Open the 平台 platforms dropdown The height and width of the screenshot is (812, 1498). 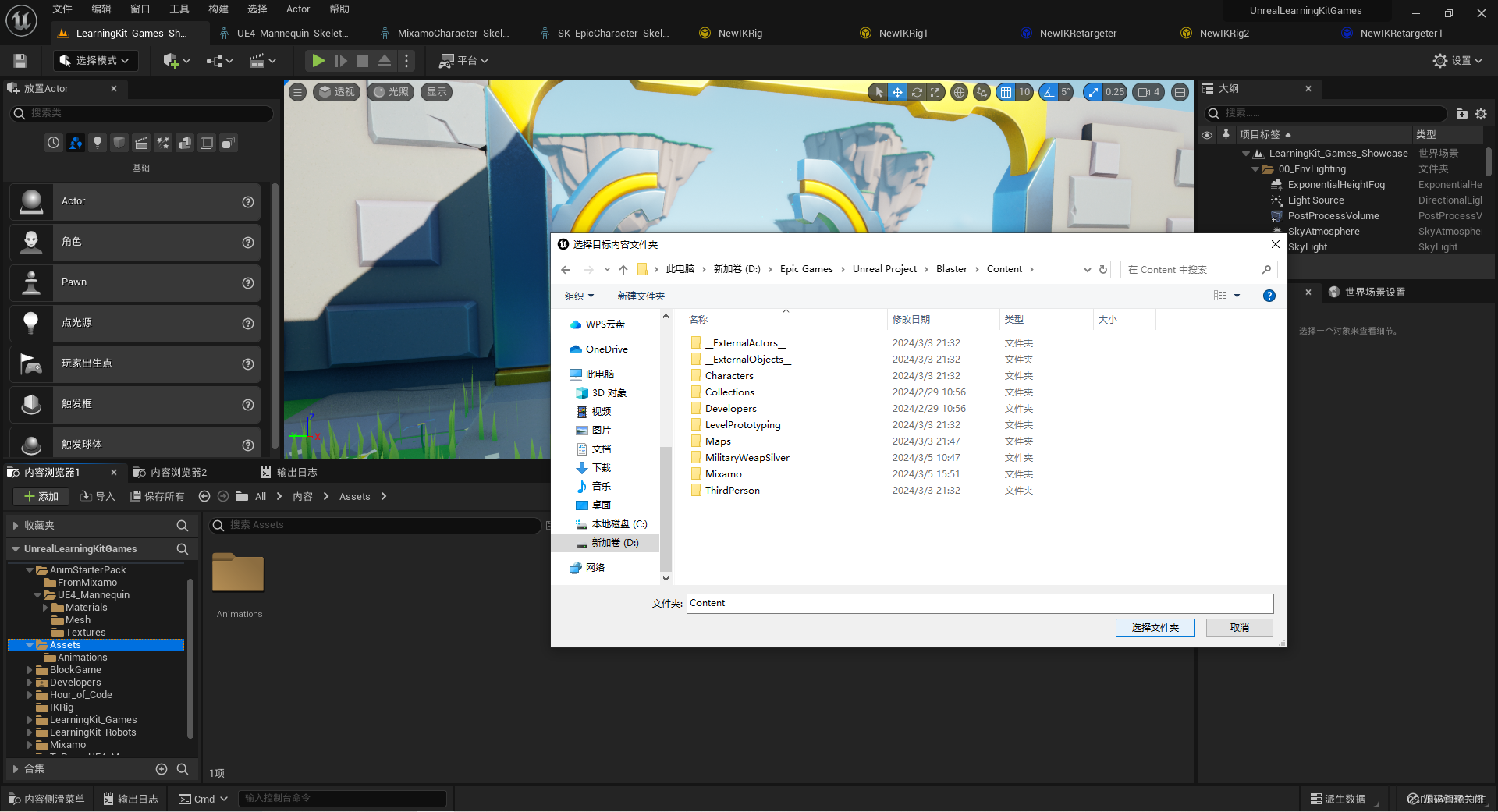tap(463, 61)
